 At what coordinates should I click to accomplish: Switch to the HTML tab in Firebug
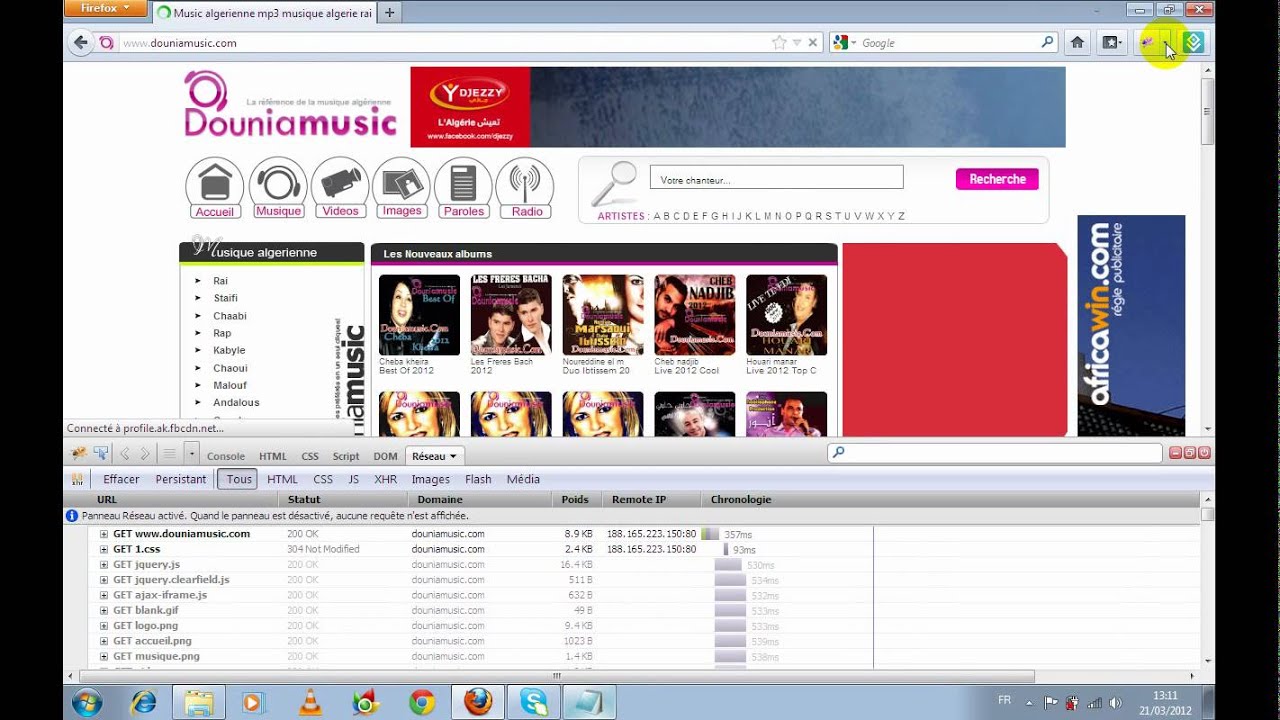273,456
